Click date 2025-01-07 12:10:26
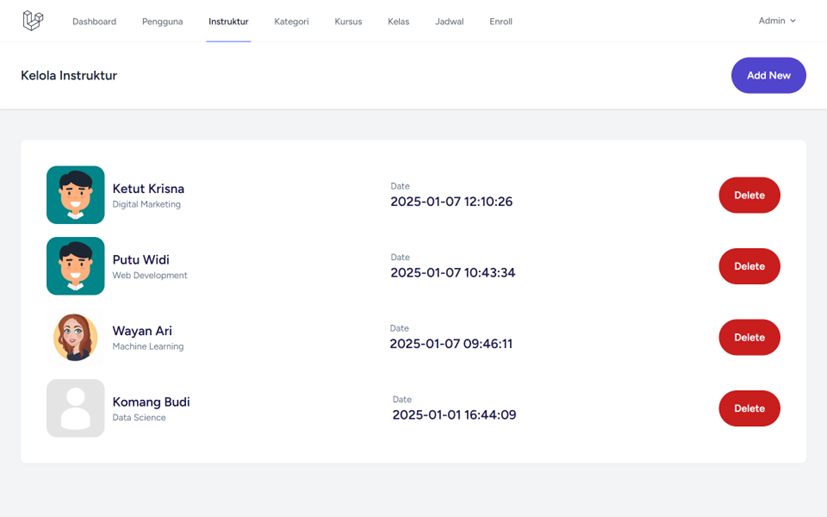 tap(451, 202)
